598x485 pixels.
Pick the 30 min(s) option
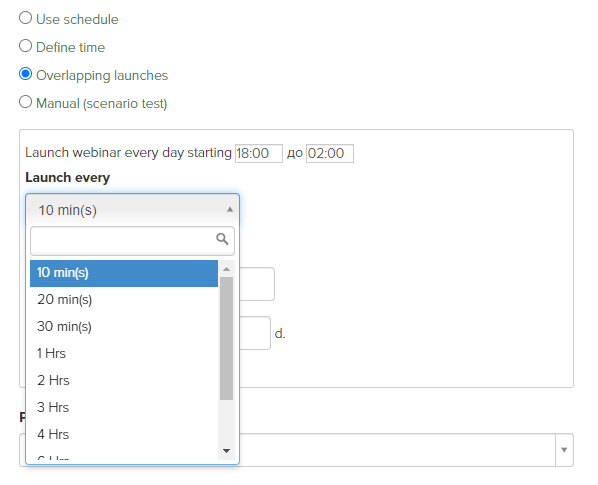click(124, 327)
